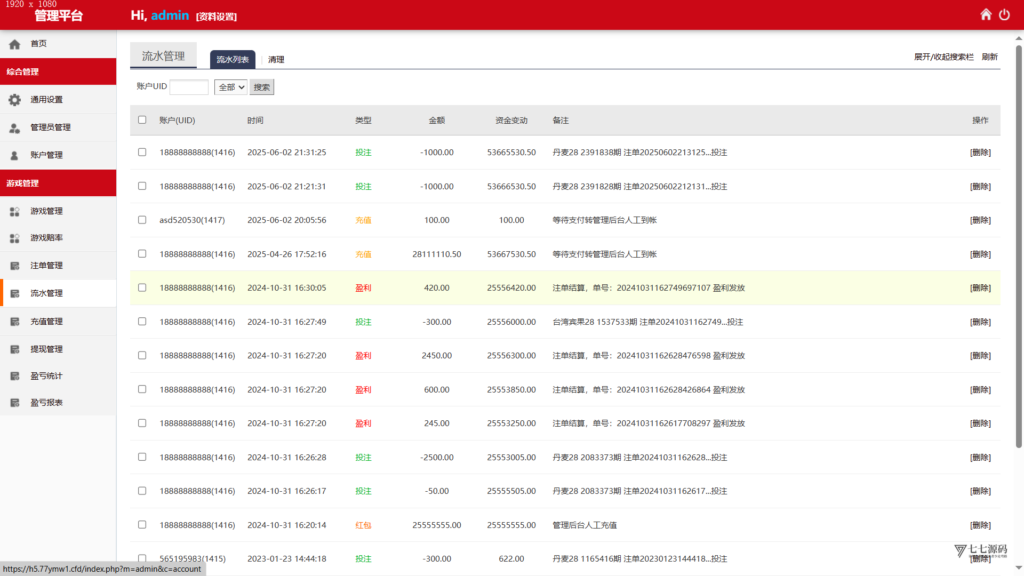The width and height of the screenshot is (1024, 576).
Task: Open 充值管理 icon in sidebar
Action: pyautogui.click(x=14, y=322)
